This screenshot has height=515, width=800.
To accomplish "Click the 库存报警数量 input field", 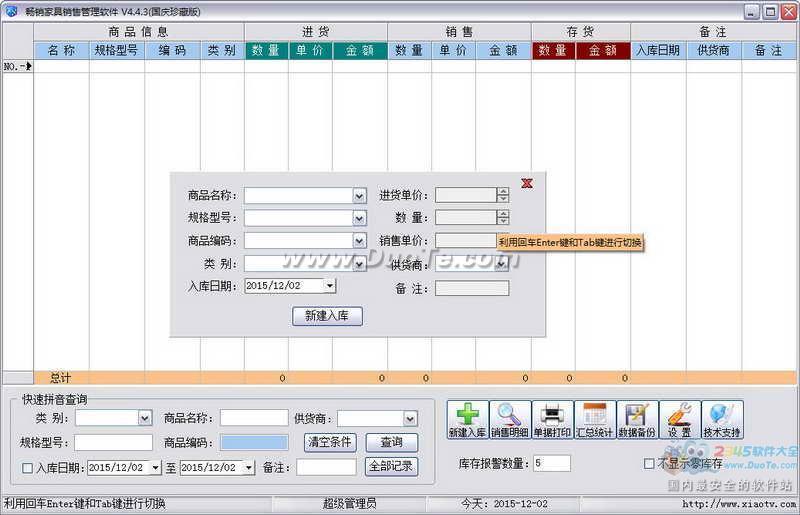I will [552, 463].
